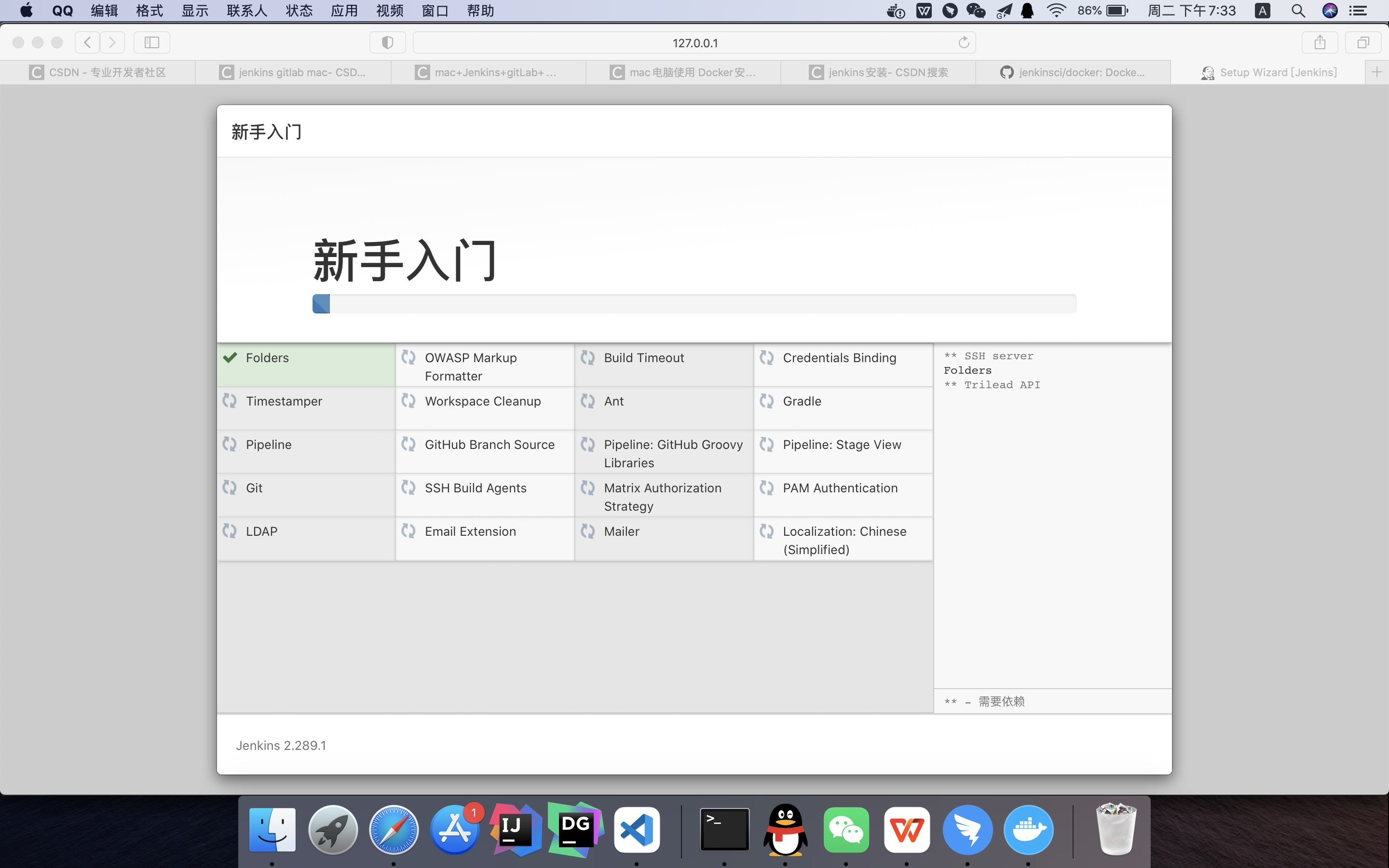This screenshot has height=868, width=1389.
Task: Add a new Safari tab
Action: [x=1376, y=72]
